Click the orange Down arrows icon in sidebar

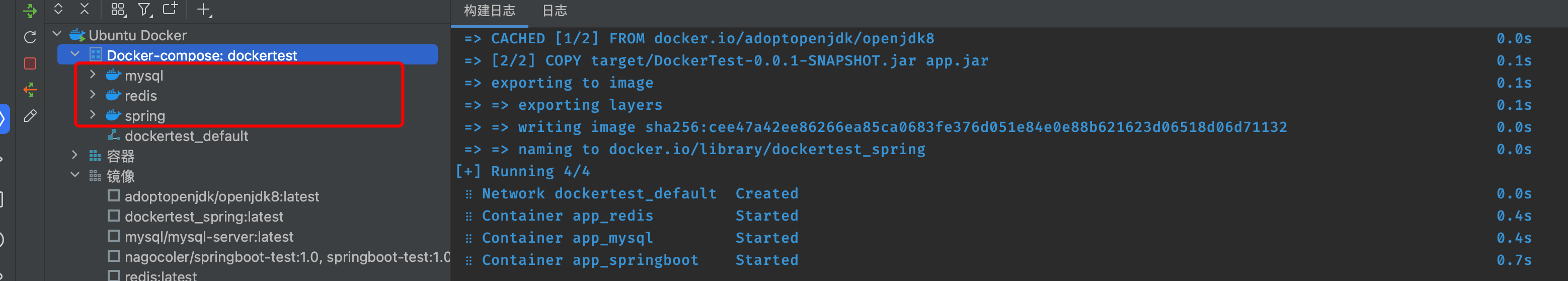point(30,90)
